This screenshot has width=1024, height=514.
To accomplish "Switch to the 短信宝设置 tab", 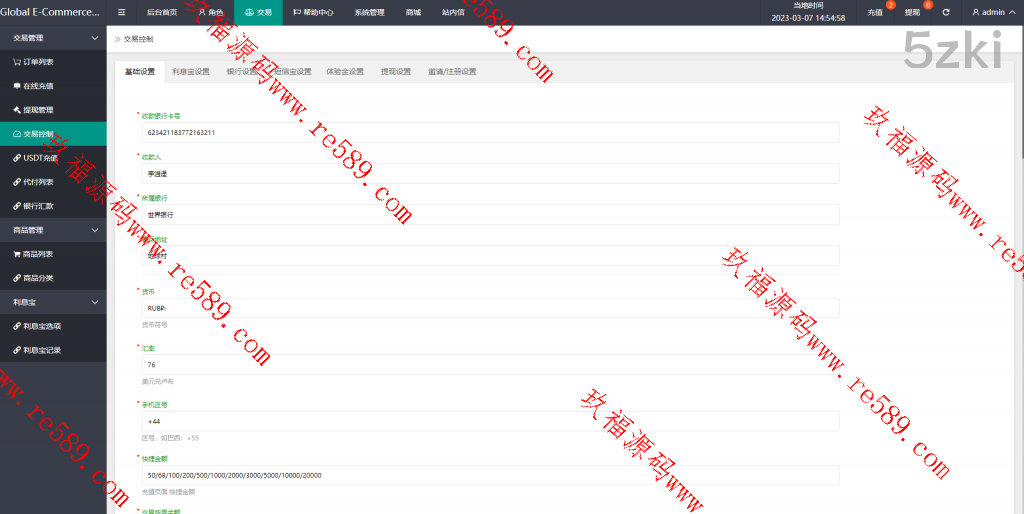I will click(293, 72).
